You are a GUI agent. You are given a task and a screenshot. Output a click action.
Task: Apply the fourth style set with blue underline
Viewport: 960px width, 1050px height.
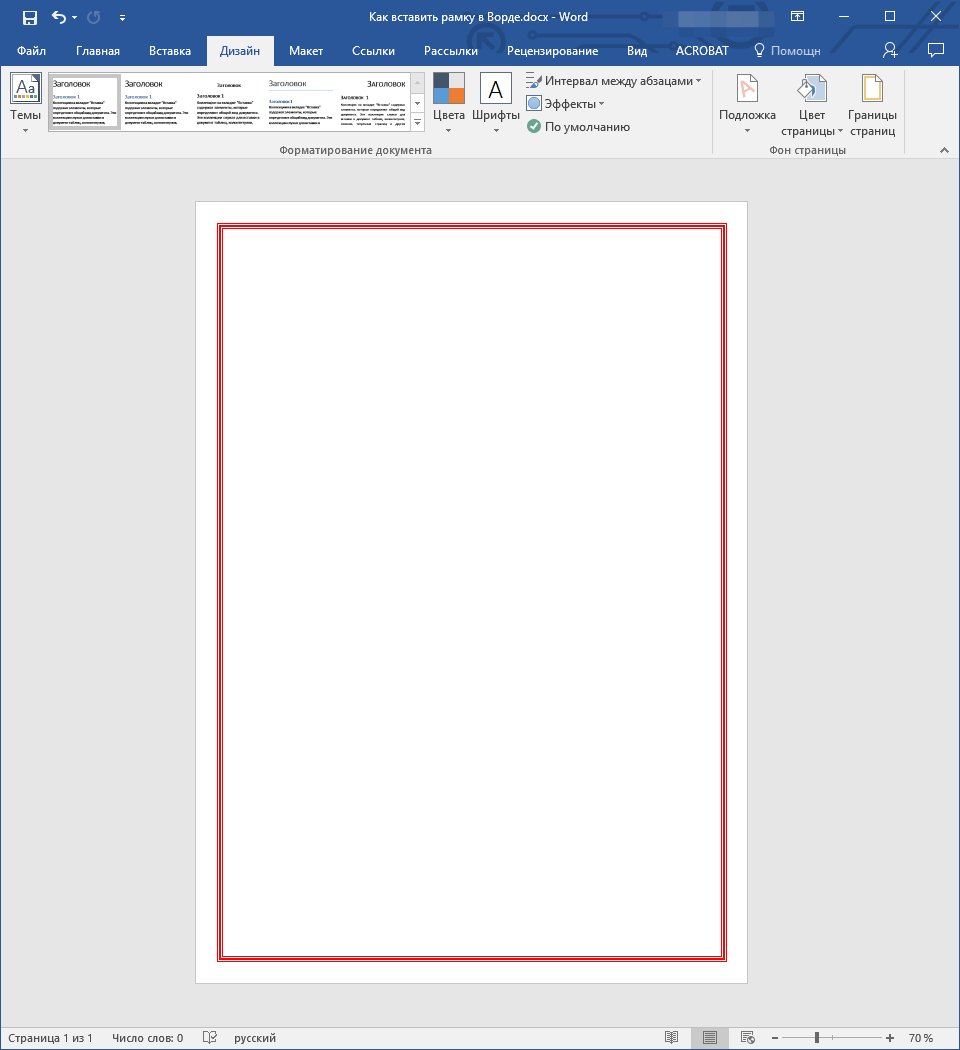(x=301, y=102)
